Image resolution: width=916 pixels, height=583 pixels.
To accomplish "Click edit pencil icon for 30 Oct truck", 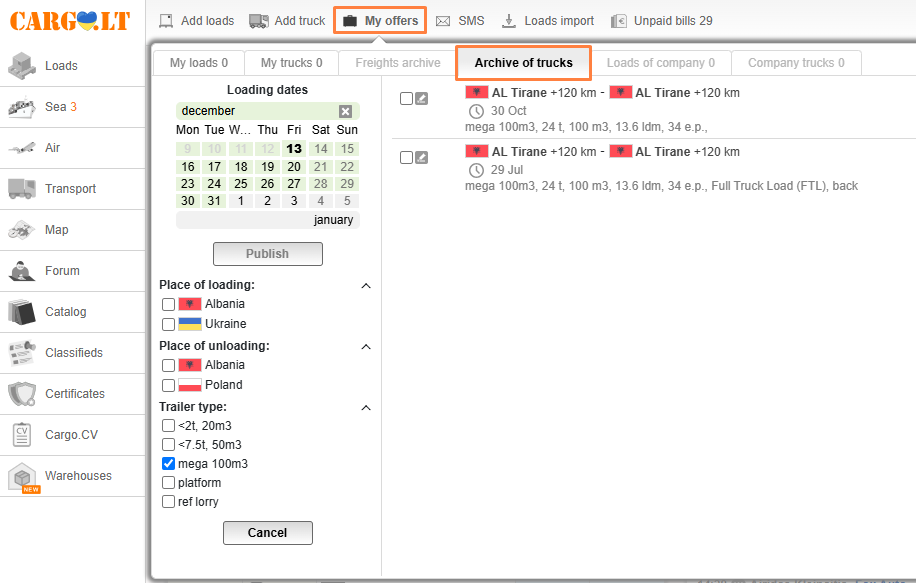I will pos(422,98).
